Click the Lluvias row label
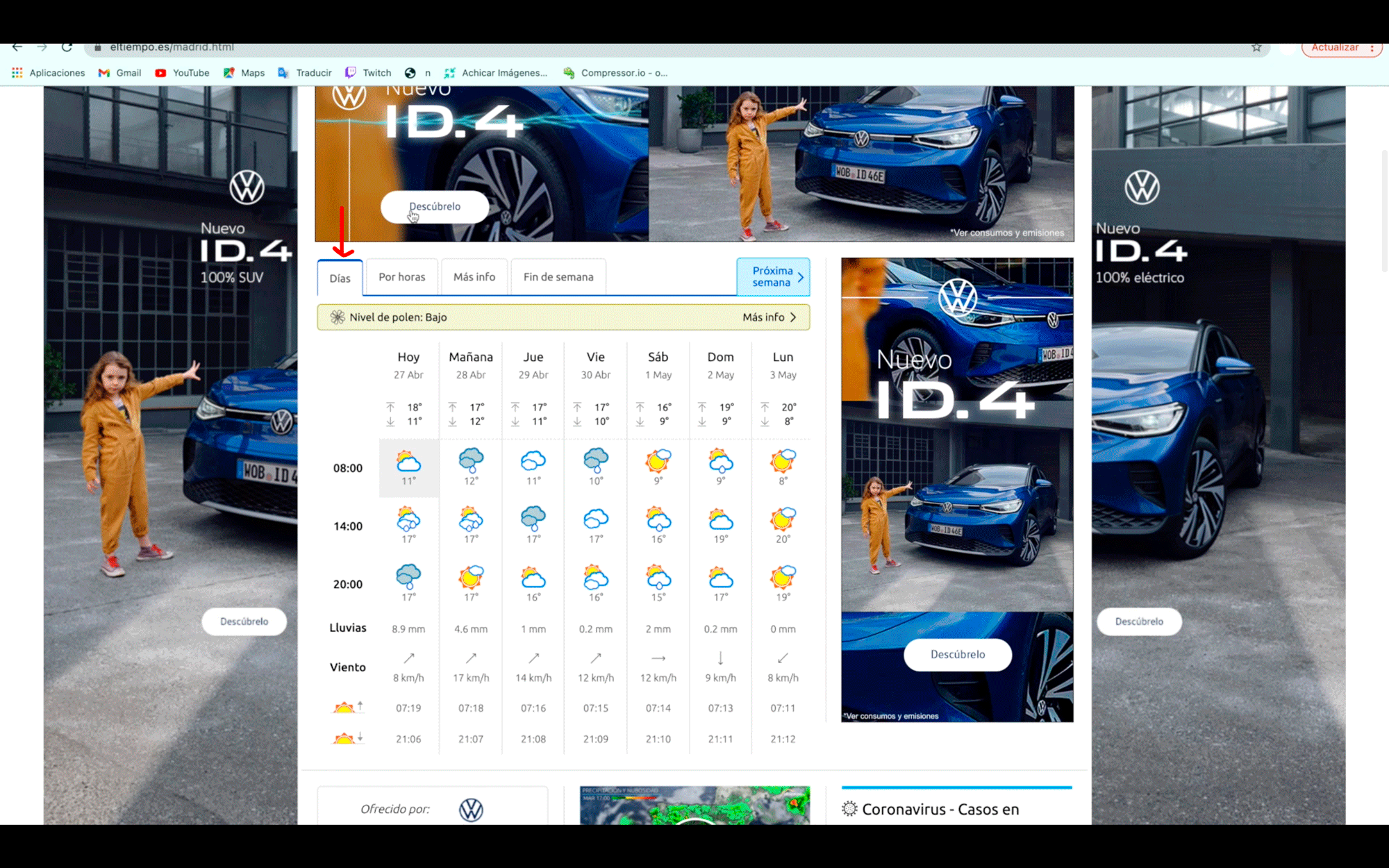The image size is (1389, 868). pos(348,628)
